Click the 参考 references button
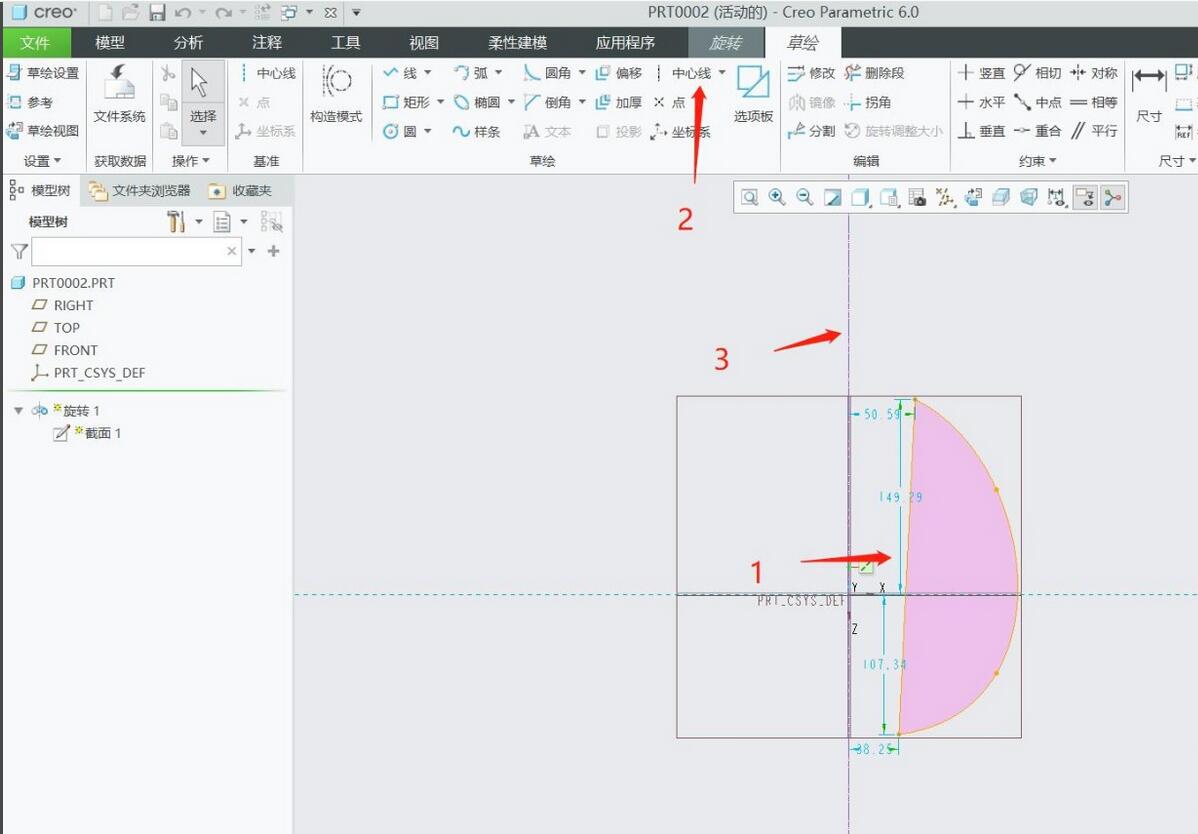1198x834 pixels. click(x=31, y=102)
